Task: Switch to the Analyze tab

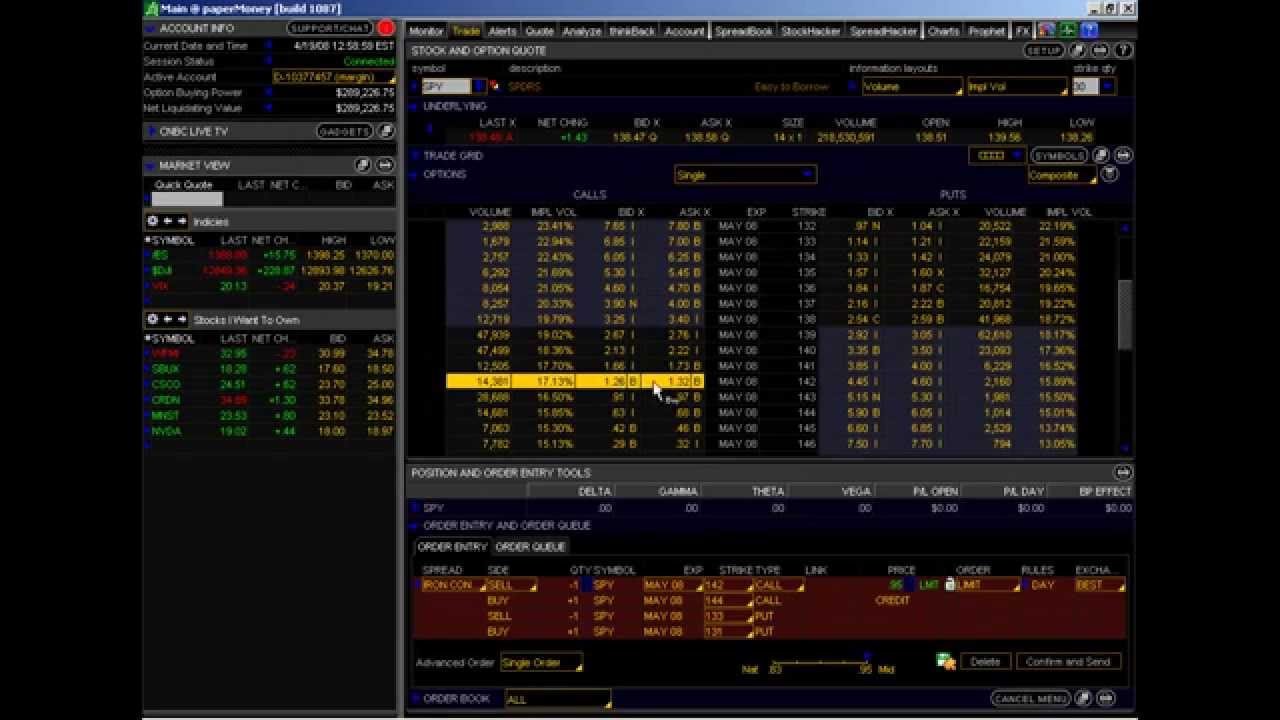Action: 581,31
